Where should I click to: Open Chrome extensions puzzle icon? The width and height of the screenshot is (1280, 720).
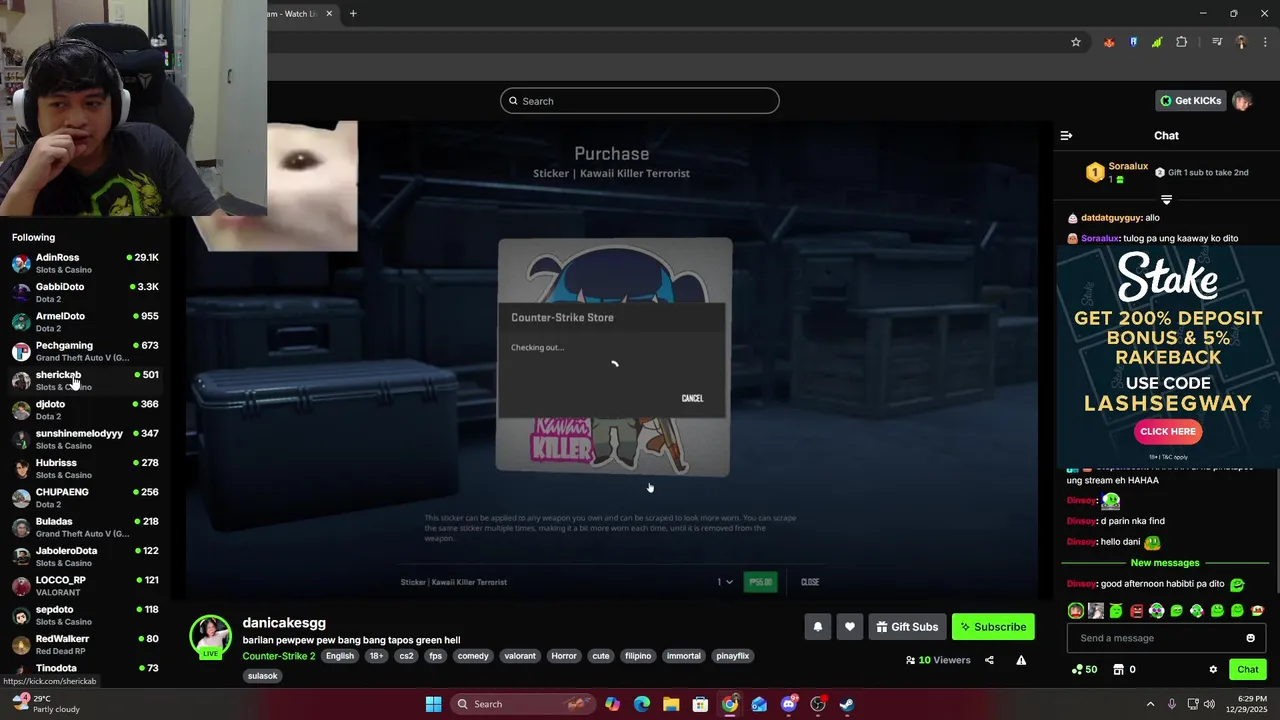tap(1182, 42)
